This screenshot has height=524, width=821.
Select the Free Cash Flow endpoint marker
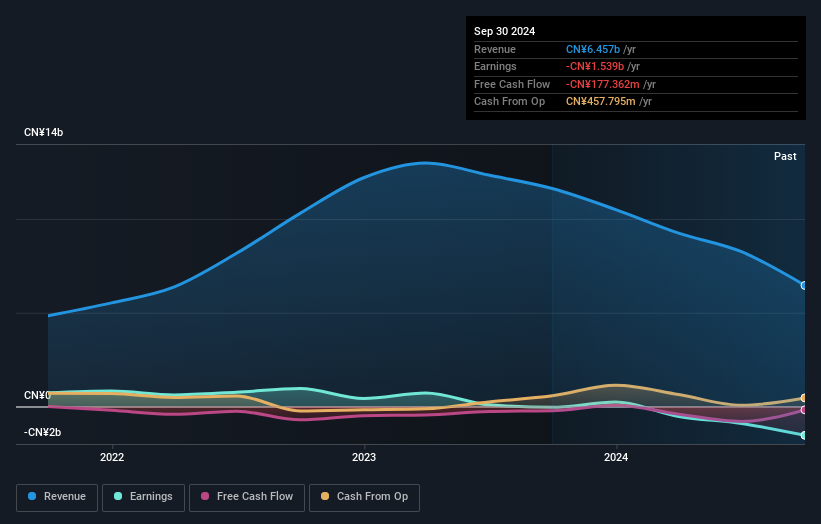click(x=804, y=410)
